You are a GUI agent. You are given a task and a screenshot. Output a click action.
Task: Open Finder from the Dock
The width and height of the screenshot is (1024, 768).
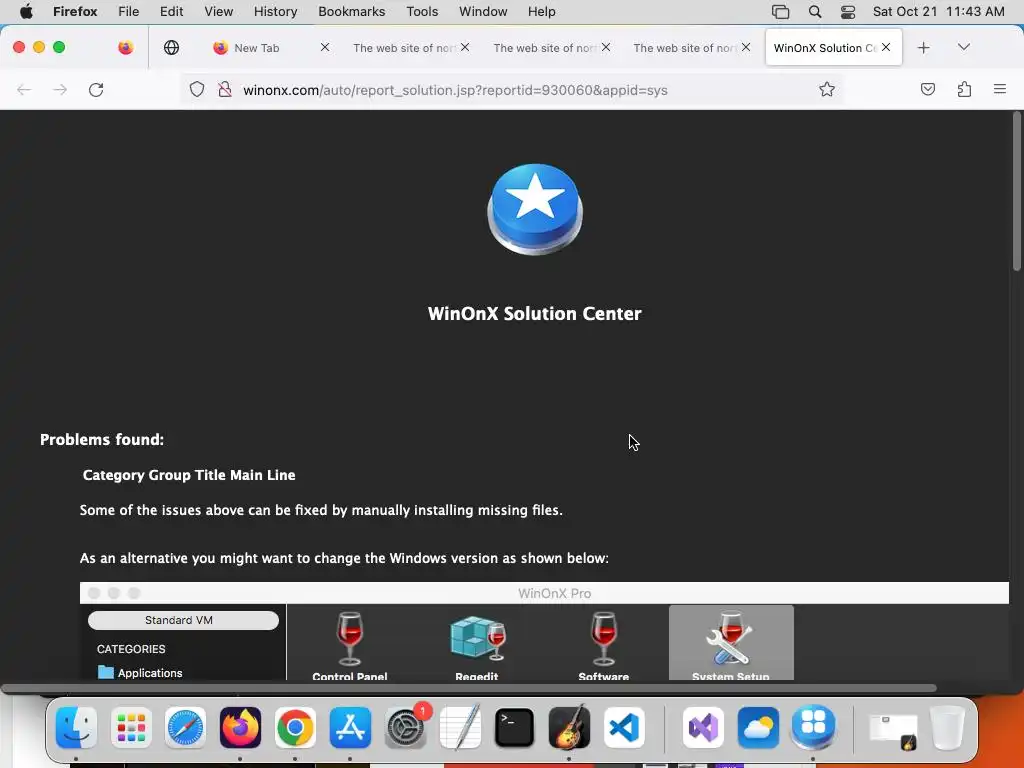(x=76, y=728)
